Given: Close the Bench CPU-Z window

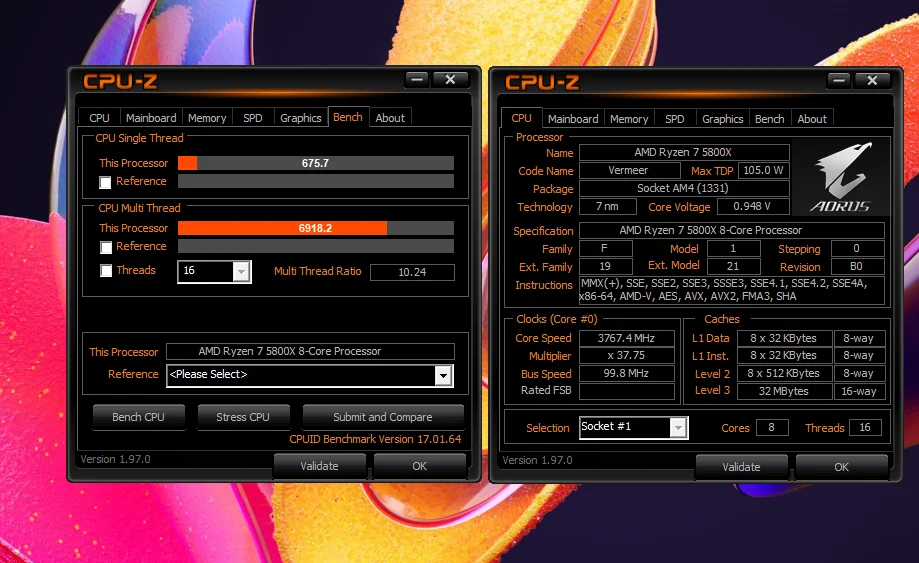Looking at the screenshot, I should point(450,79).
